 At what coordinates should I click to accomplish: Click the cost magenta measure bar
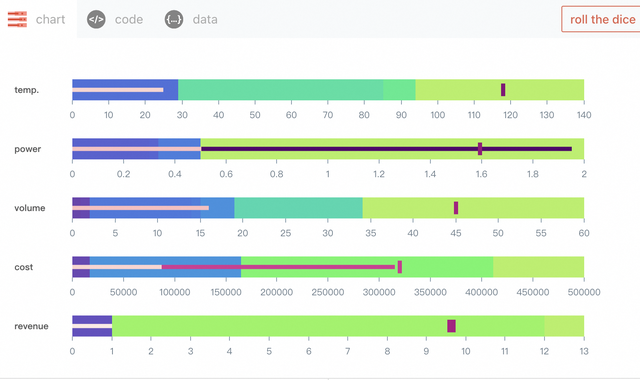tap(278, 267)
